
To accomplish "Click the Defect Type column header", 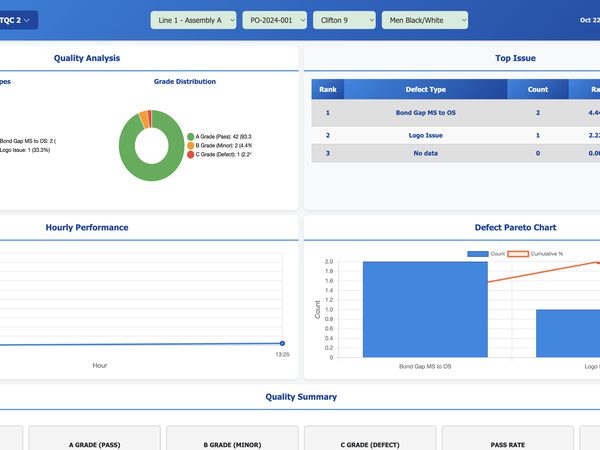I will tap(426, 90).
